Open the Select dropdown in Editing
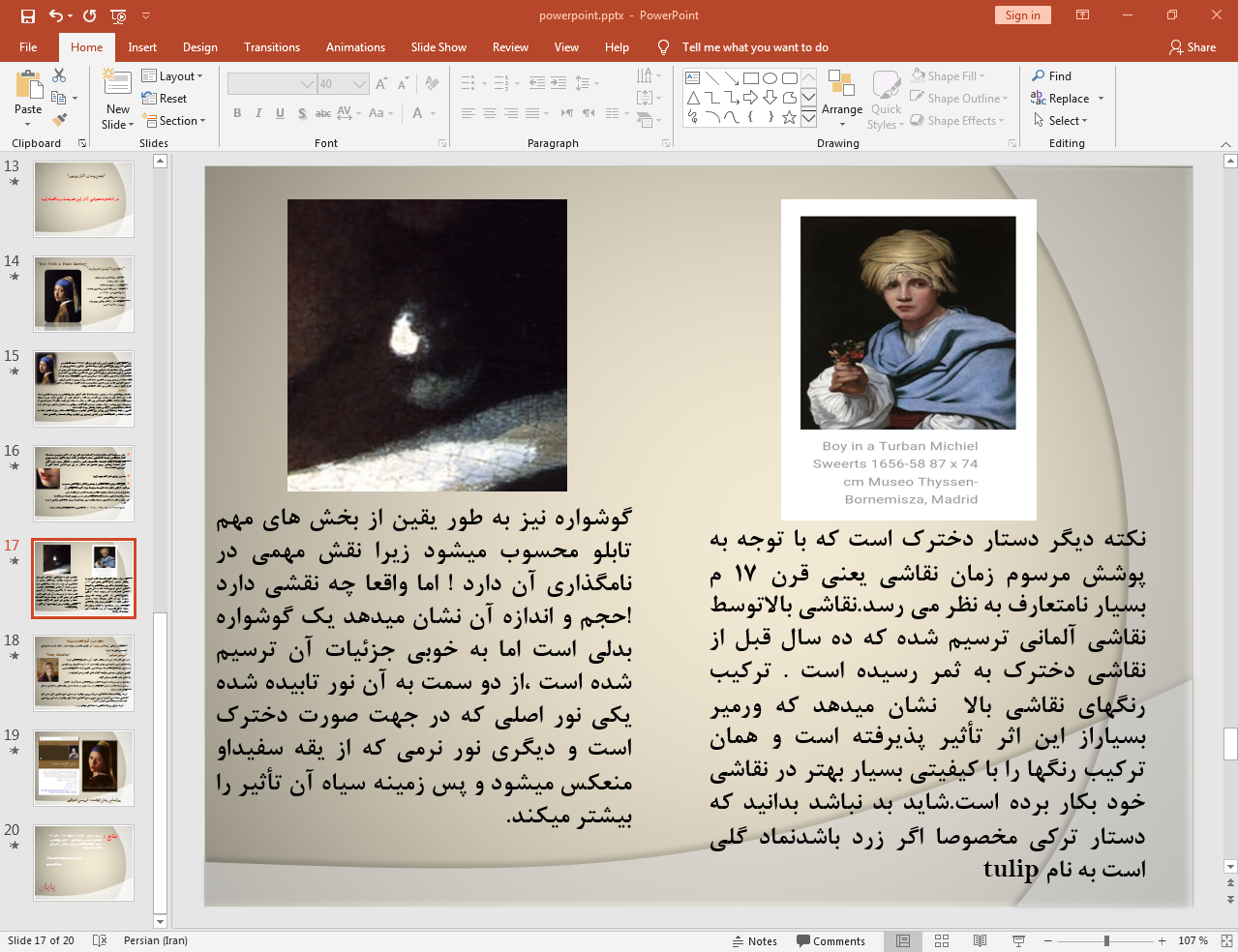Viewport: 1238px width, 952px height. tap(1060, 120)
